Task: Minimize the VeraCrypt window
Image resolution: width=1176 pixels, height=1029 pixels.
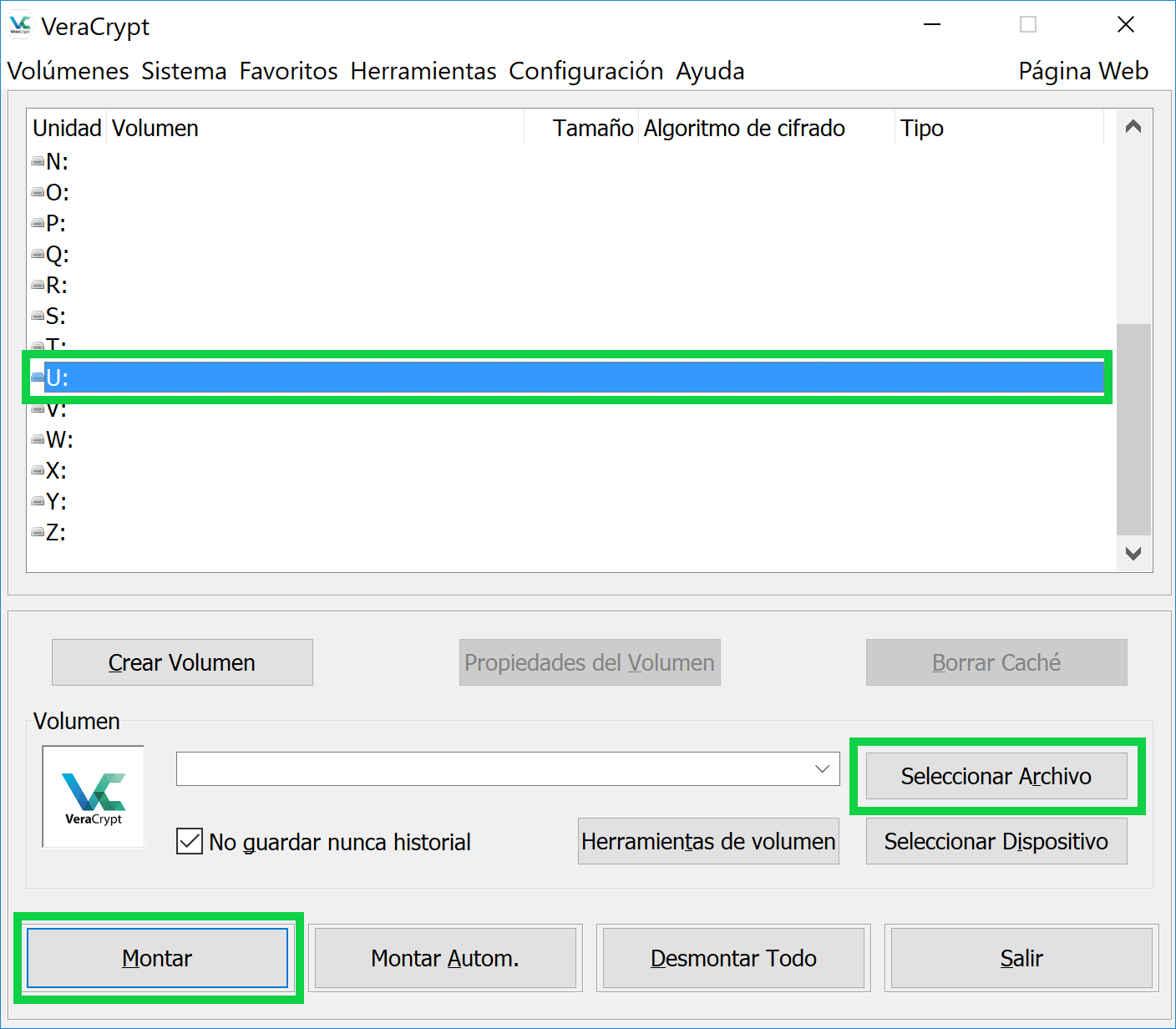Action: [932, 25]
